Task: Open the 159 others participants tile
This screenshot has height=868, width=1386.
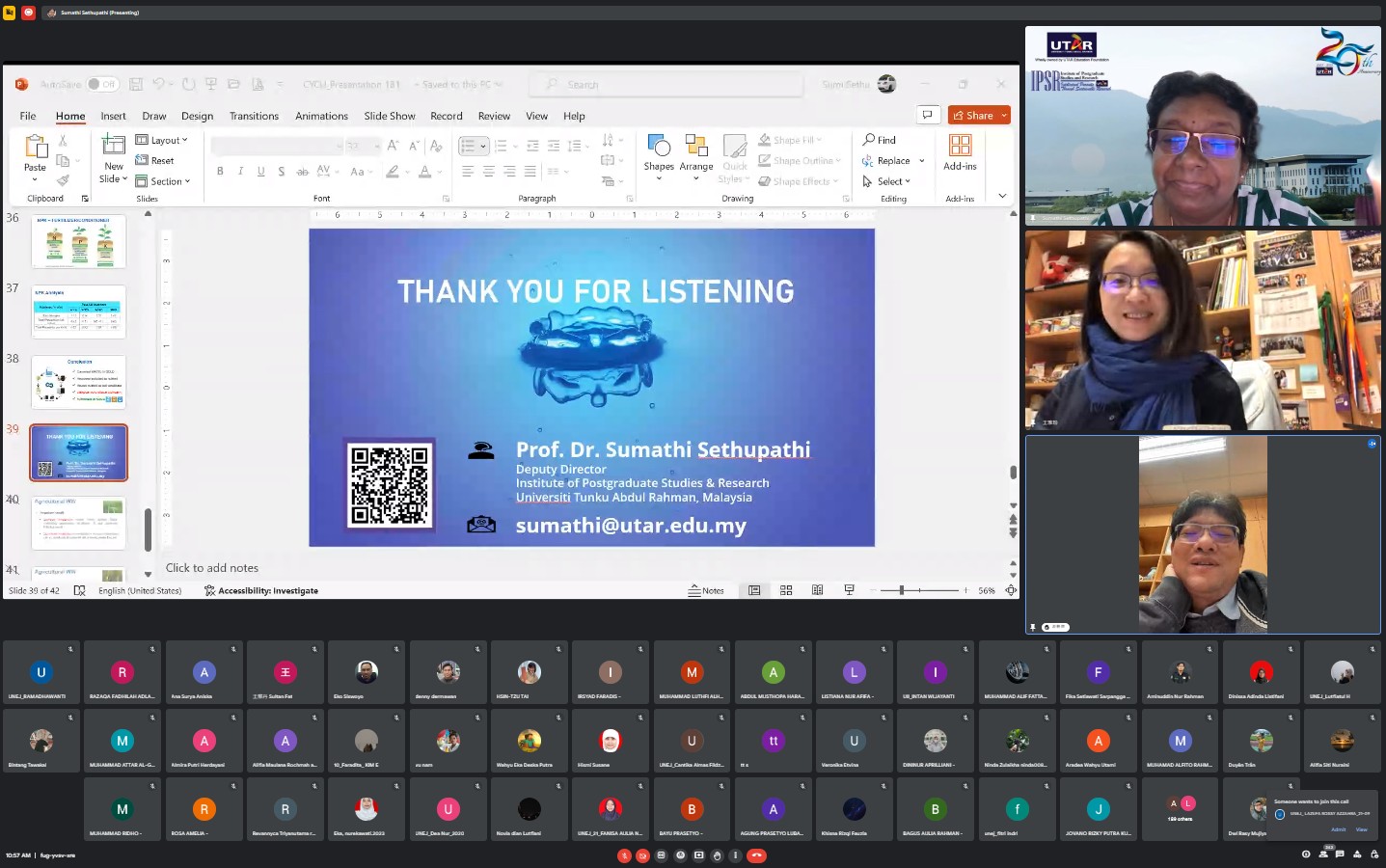Action: point(1181,808)
